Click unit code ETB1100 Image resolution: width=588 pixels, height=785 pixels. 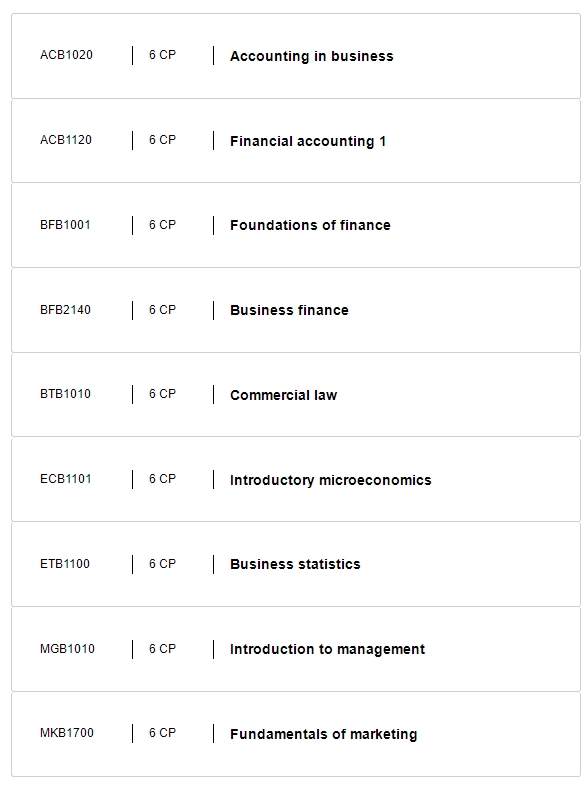[65, 564]
